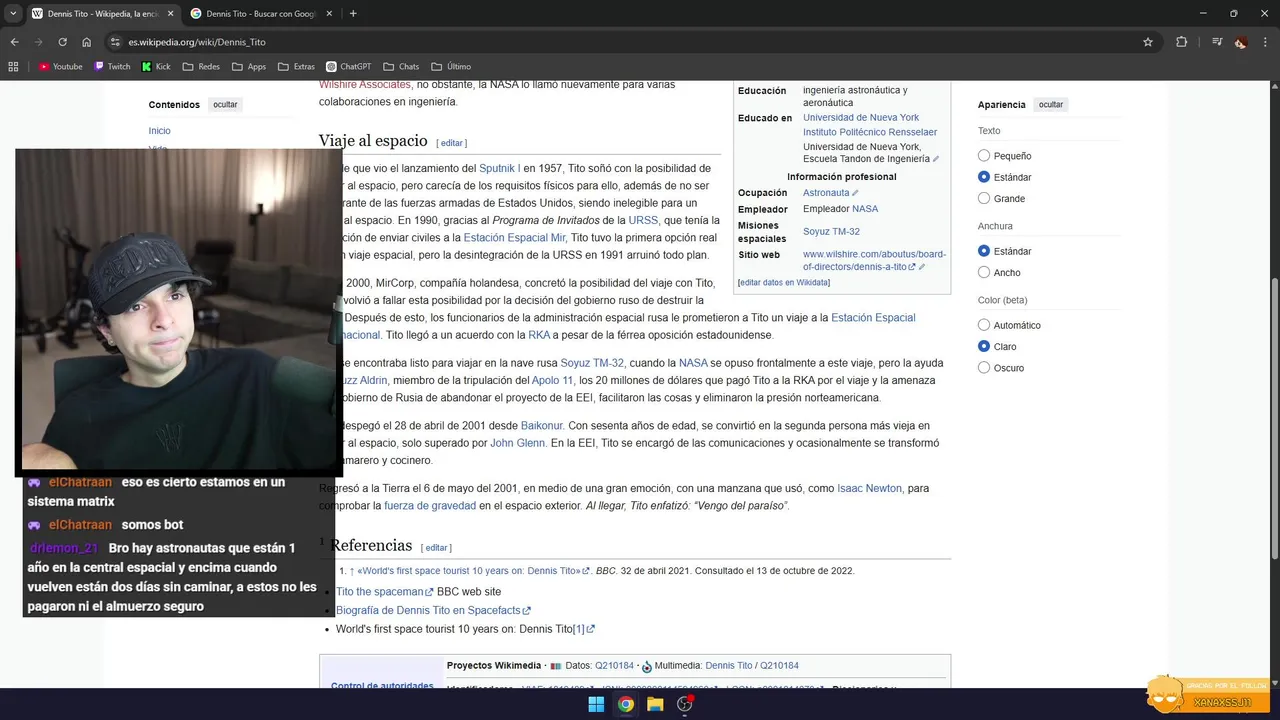The image size is (1280, 720).
Task: Open the Estación Espacial Mir link
Action: click(515, 238)
